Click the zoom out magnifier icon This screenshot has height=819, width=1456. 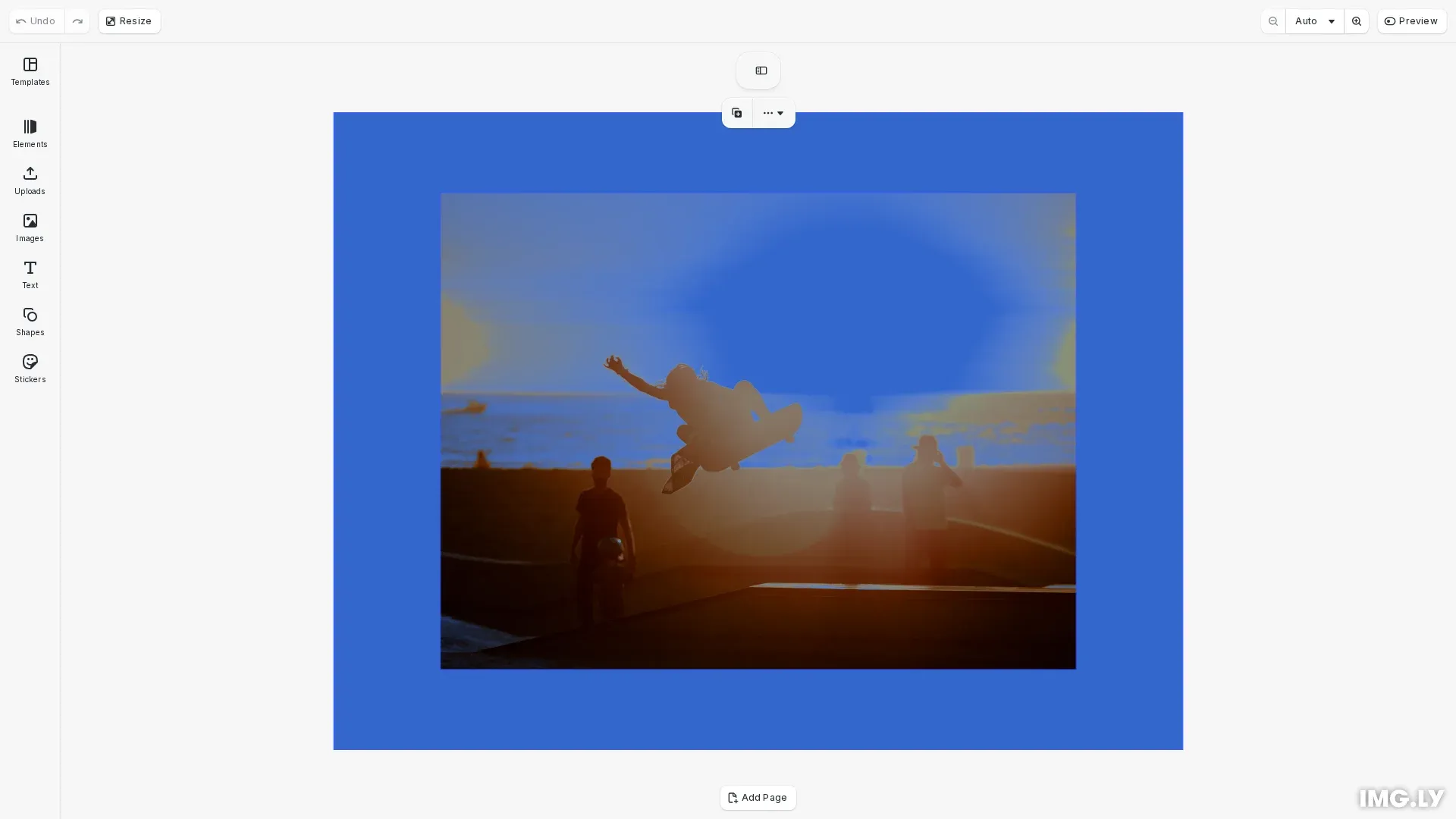point(1273,21)
